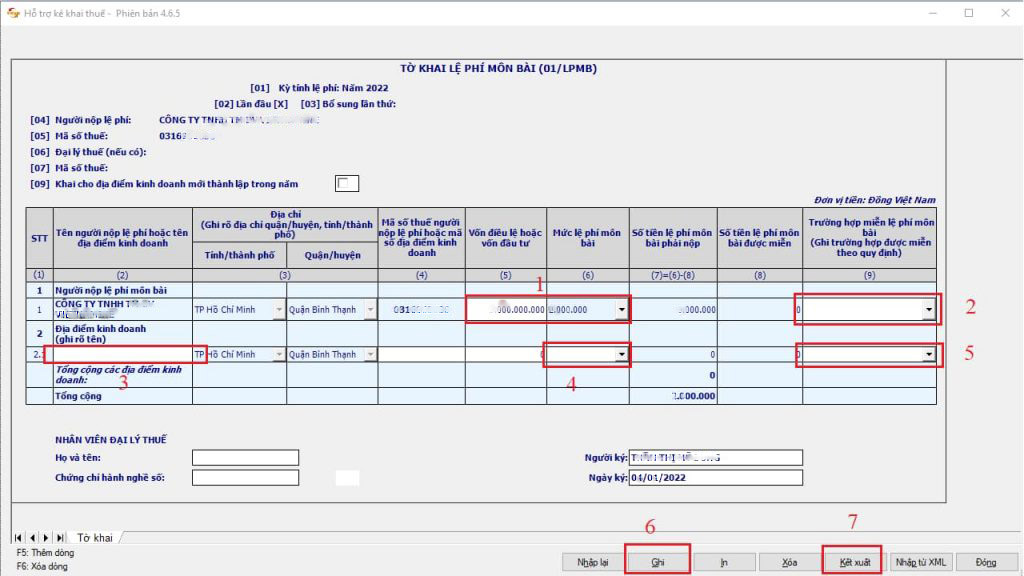Open Quận/huyện dropdown in business location row
Image resolution: width=1024 pixels, height=576 pixels.
coord(371,354)
